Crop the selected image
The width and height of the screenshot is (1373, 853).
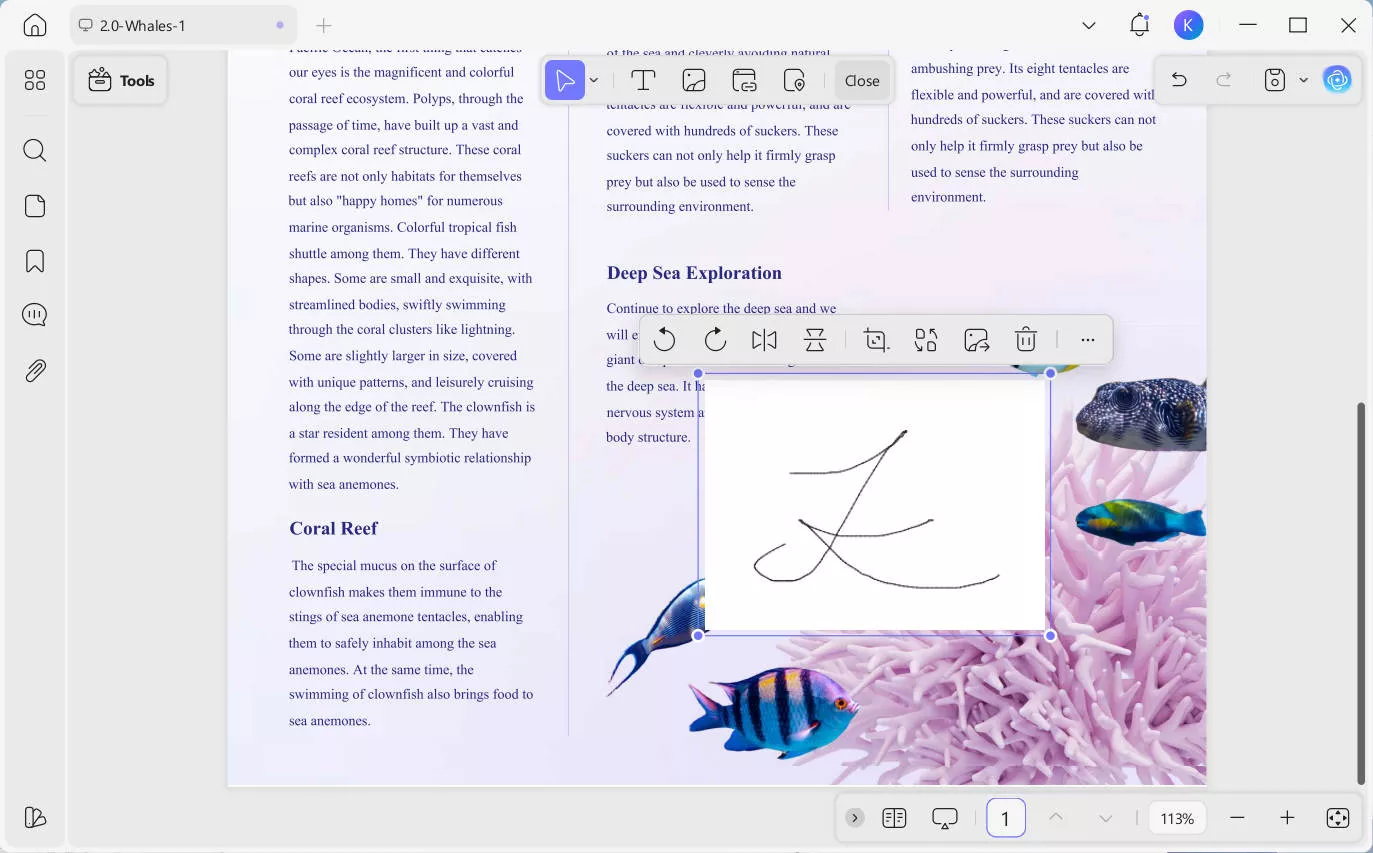point(877,340)
